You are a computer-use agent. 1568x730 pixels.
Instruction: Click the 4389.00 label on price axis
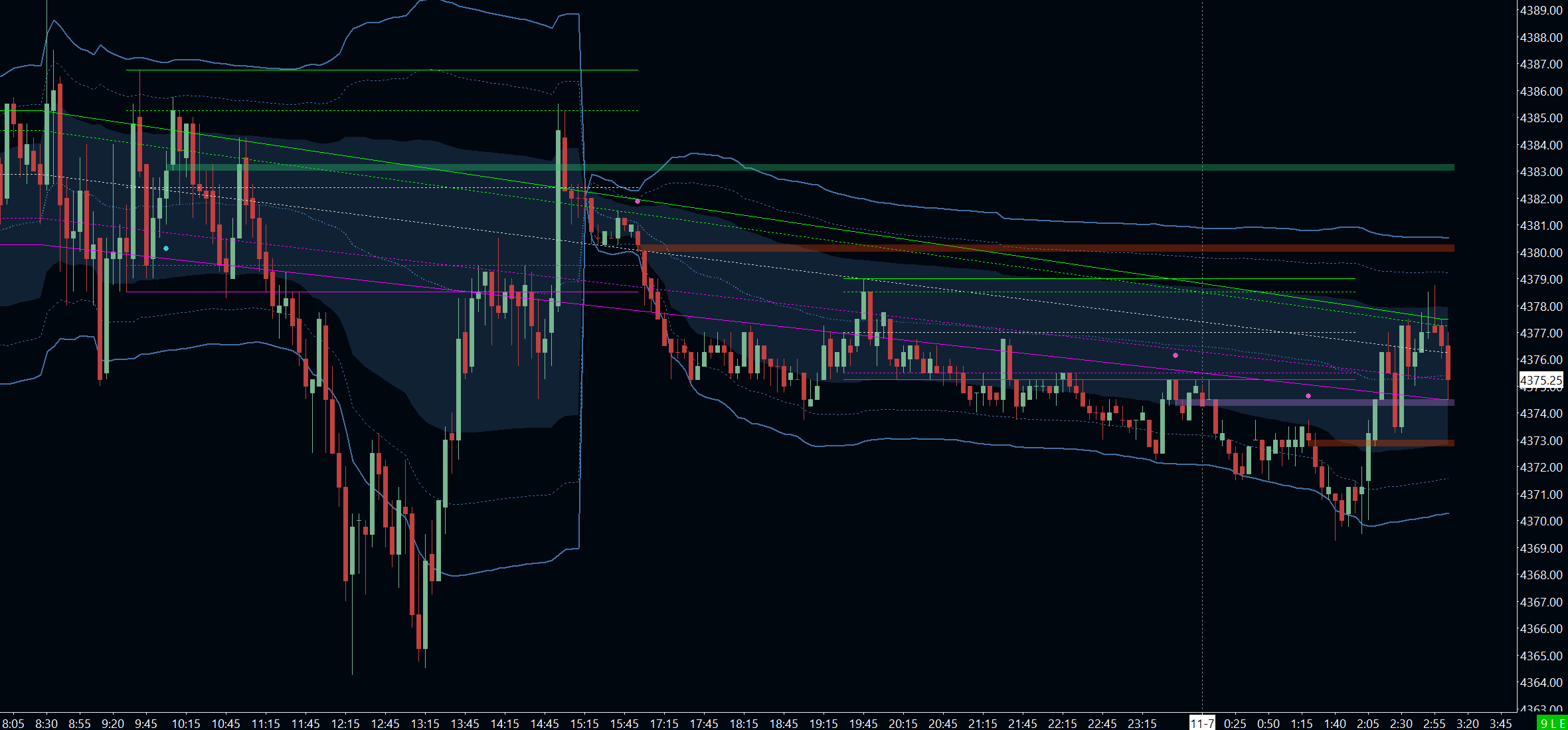[x=1541, y=11]
